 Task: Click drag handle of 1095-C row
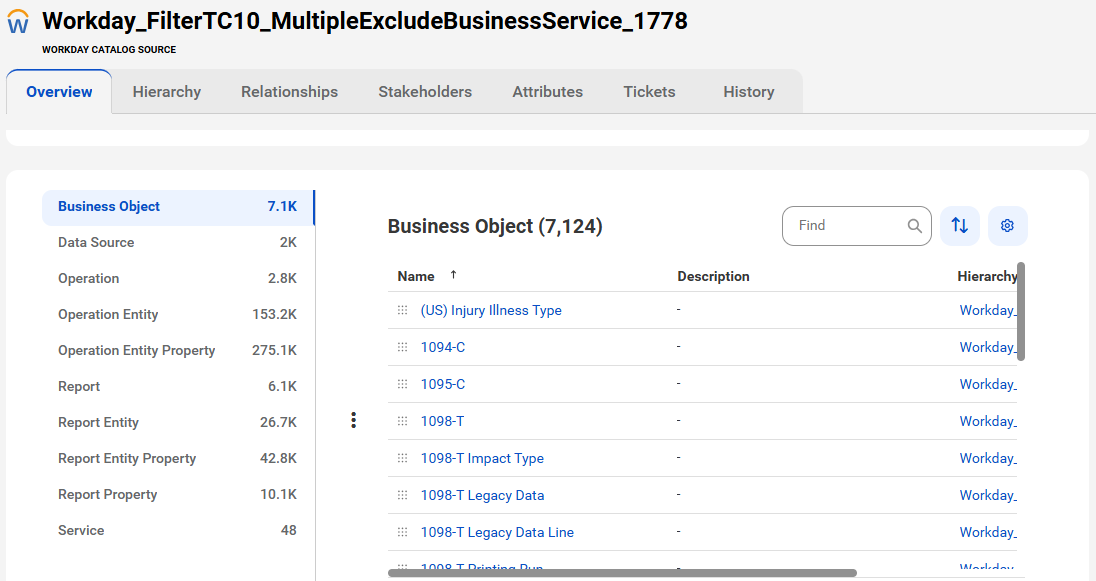point(403,384)
